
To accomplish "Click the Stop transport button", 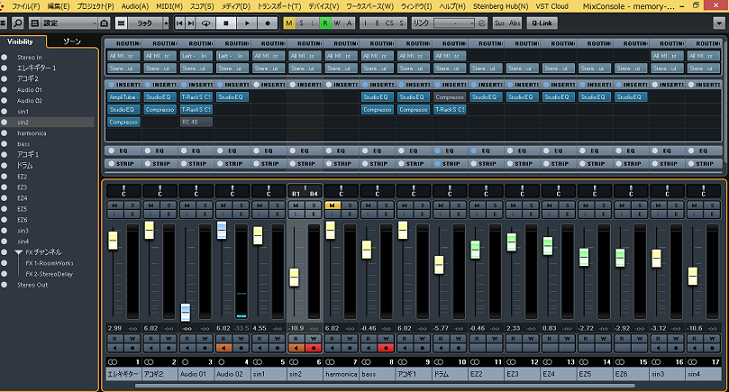I will (x=226, y=23).
